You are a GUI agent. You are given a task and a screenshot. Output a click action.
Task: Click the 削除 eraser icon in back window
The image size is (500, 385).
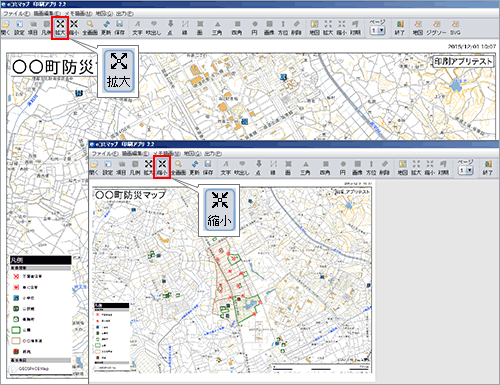[296, 28]
